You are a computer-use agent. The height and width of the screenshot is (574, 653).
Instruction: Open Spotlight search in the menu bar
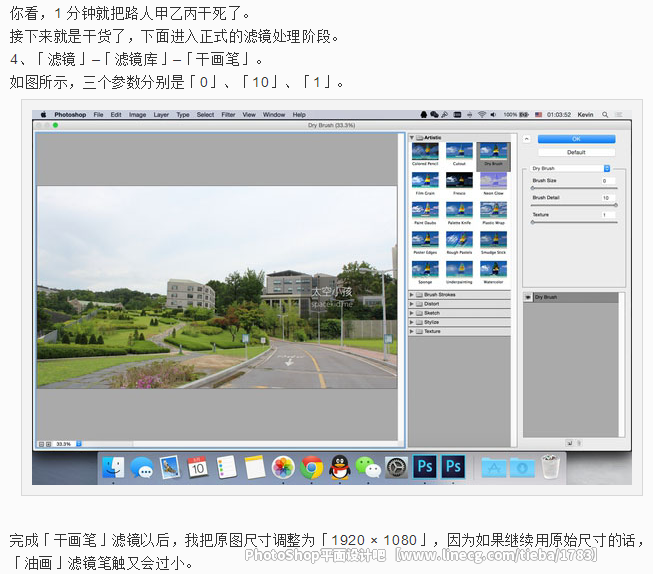click(x=605, y=115)
